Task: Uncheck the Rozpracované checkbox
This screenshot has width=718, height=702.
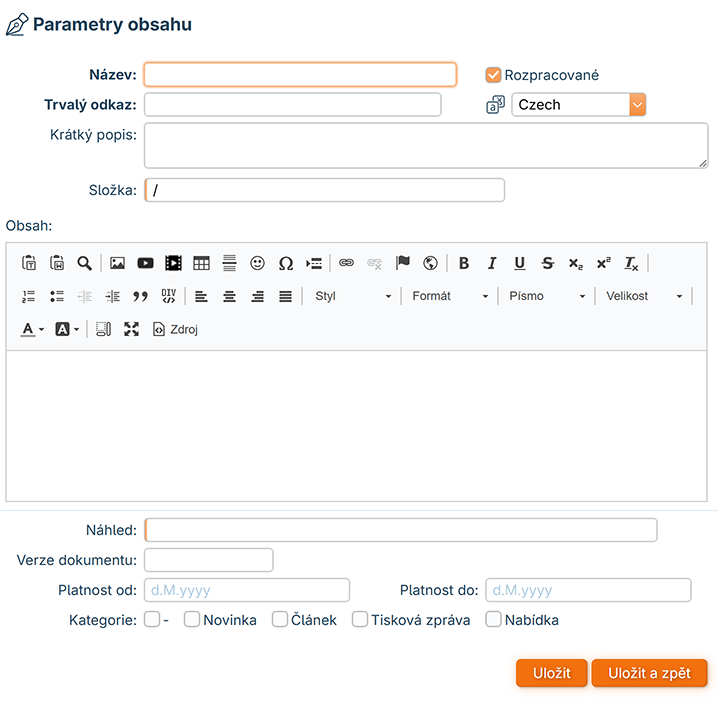Action: point(493,75)
